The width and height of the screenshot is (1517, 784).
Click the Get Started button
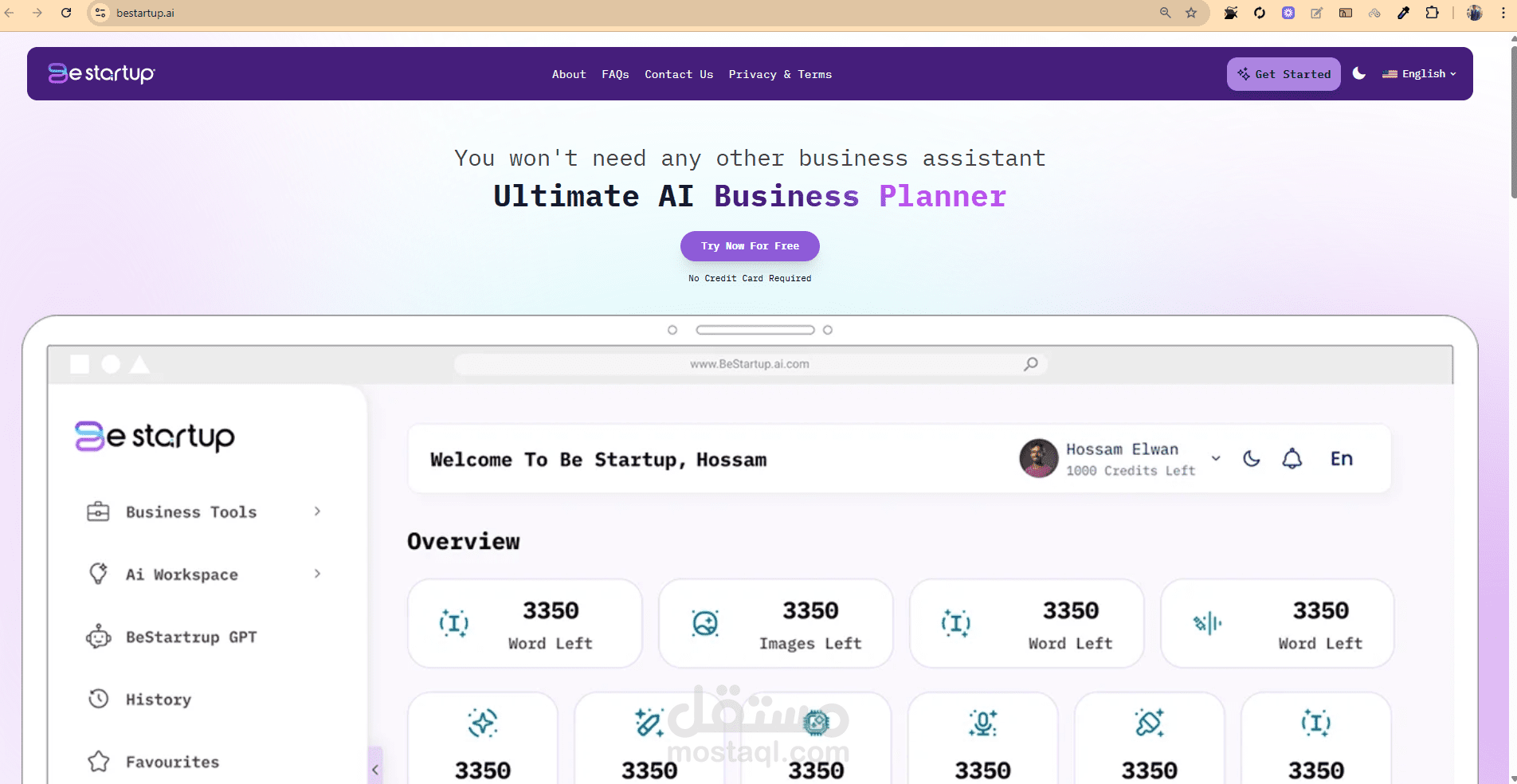pos(1283,73)
